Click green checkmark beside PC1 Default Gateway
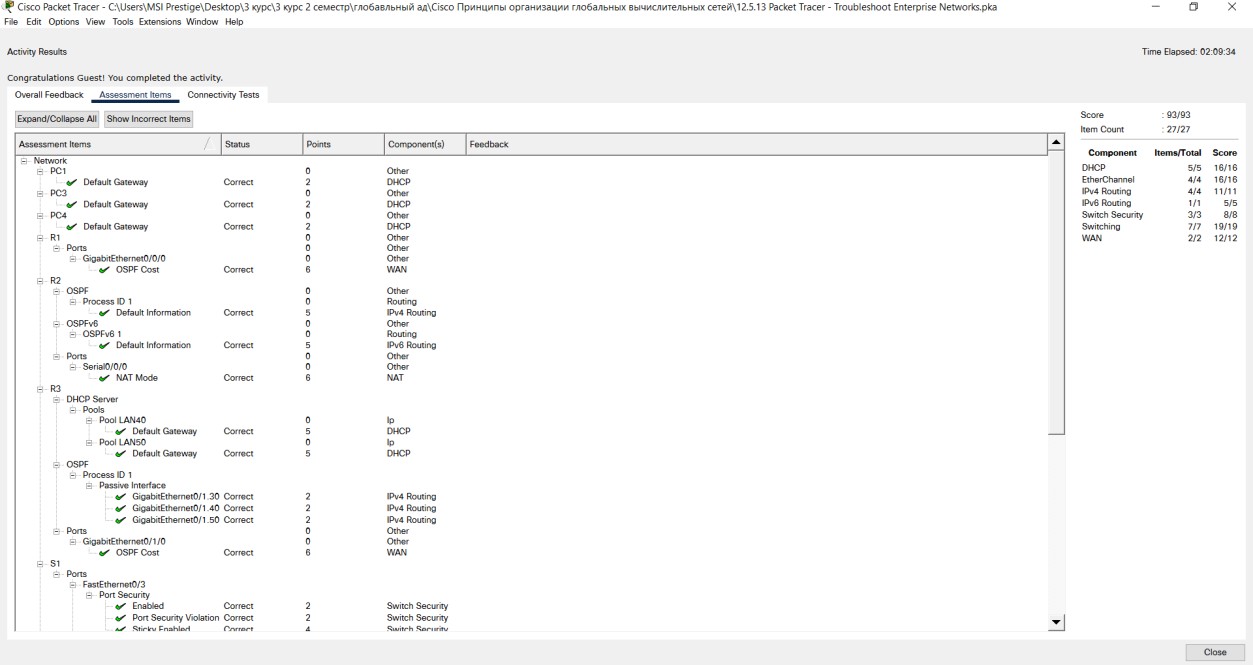This screenshot has width=1253, height=665. pyautogui.click(x=72, y=183)
